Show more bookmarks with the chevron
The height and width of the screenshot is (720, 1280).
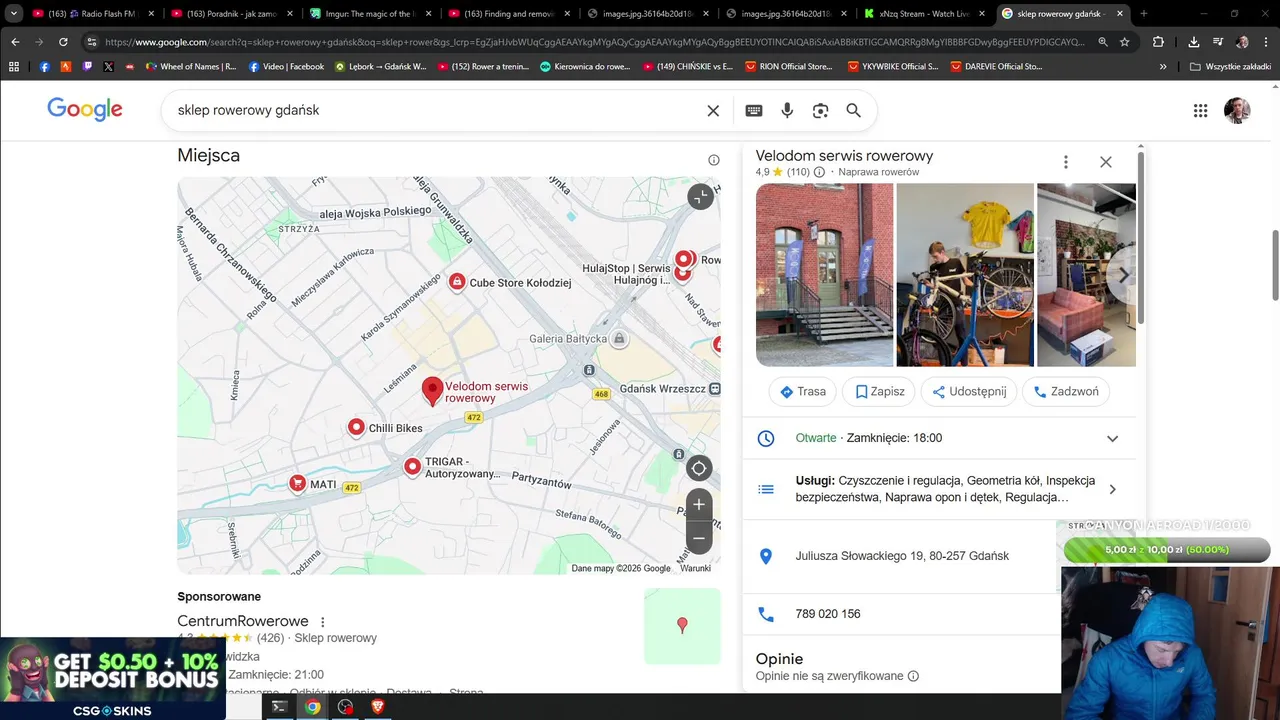point(1163,67)
